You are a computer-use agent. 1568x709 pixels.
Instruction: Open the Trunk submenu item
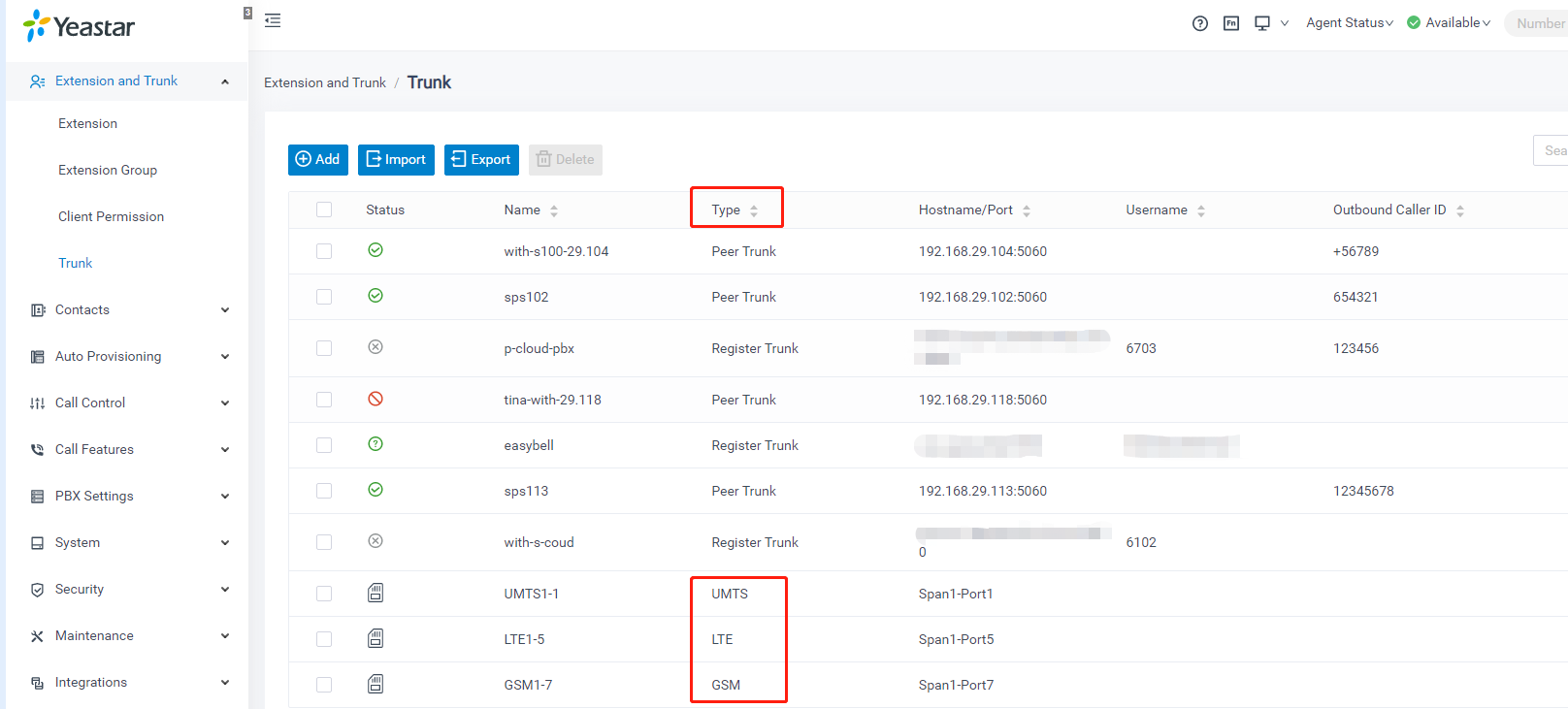(75, 264)
